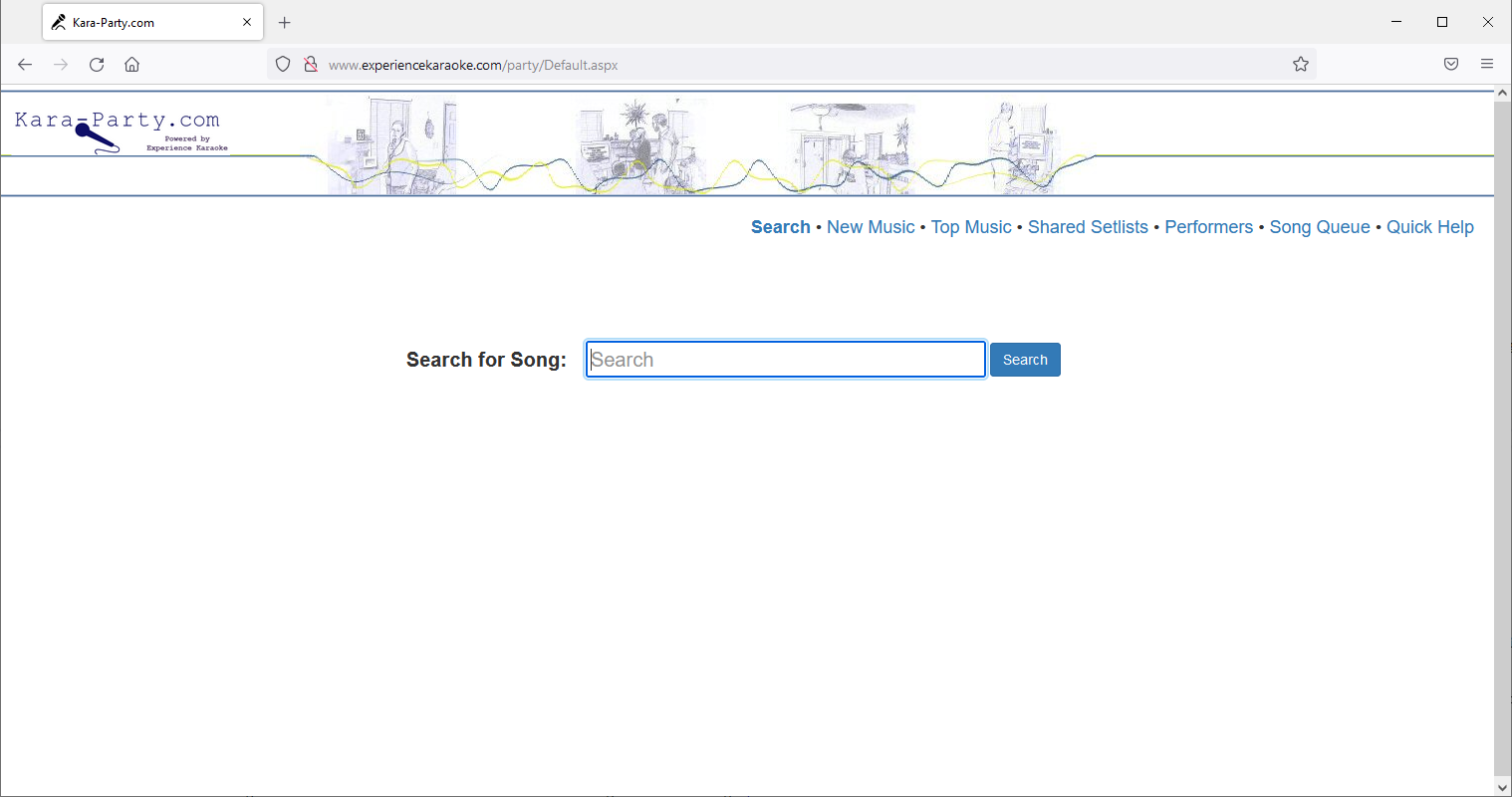Screen dimensions: 1512x797
Task: Open the Performers page
Action: (1208, 227)
